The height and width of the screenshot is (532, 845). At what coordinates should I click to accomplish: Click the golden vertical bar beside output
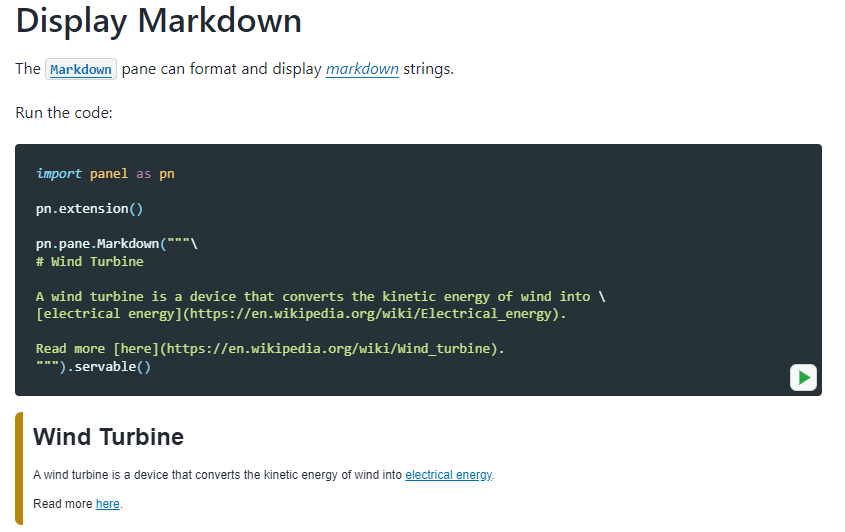point(19,468)
